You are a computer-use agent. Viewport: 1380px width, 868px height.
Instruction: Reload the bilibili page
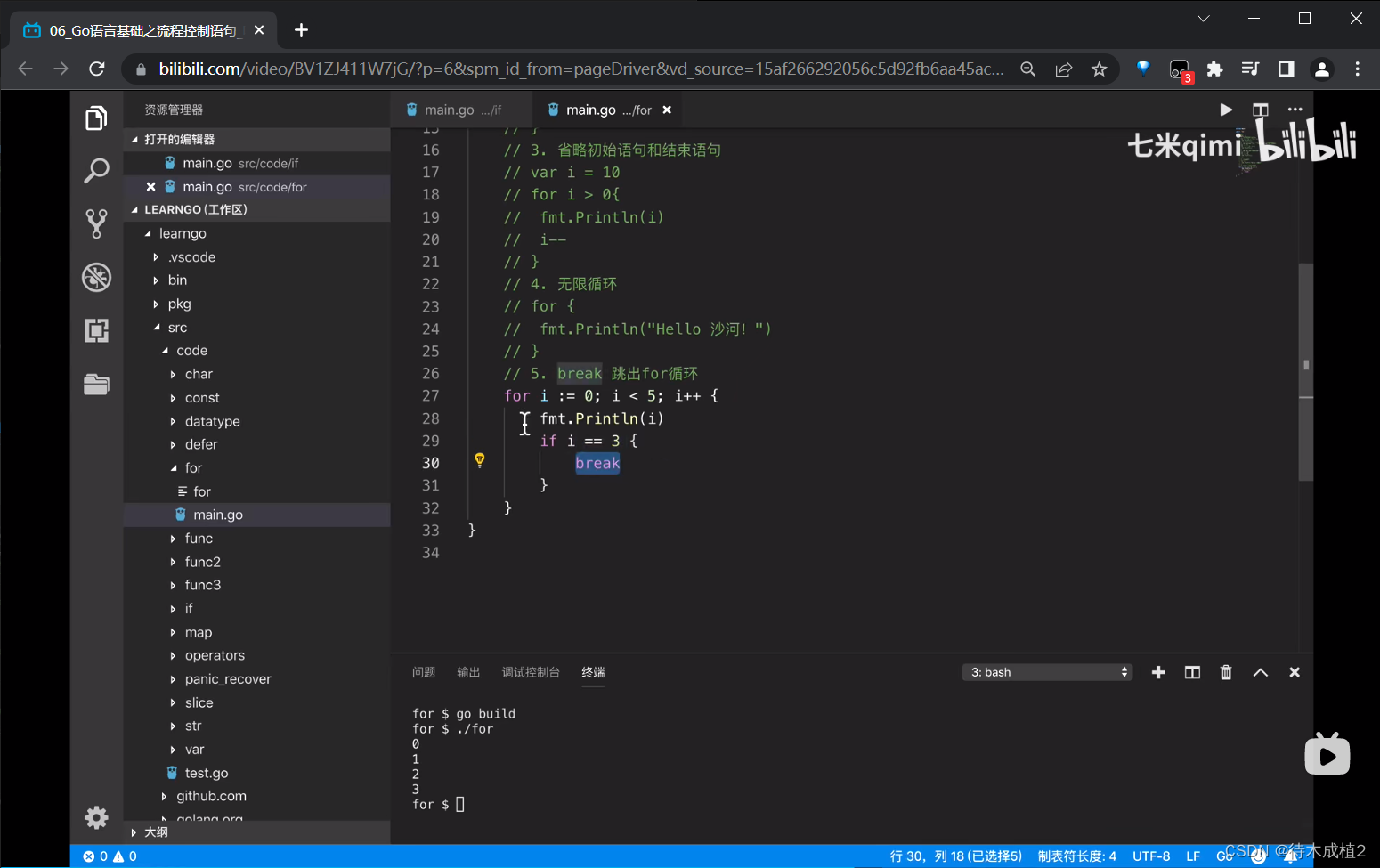pos(97,69)
